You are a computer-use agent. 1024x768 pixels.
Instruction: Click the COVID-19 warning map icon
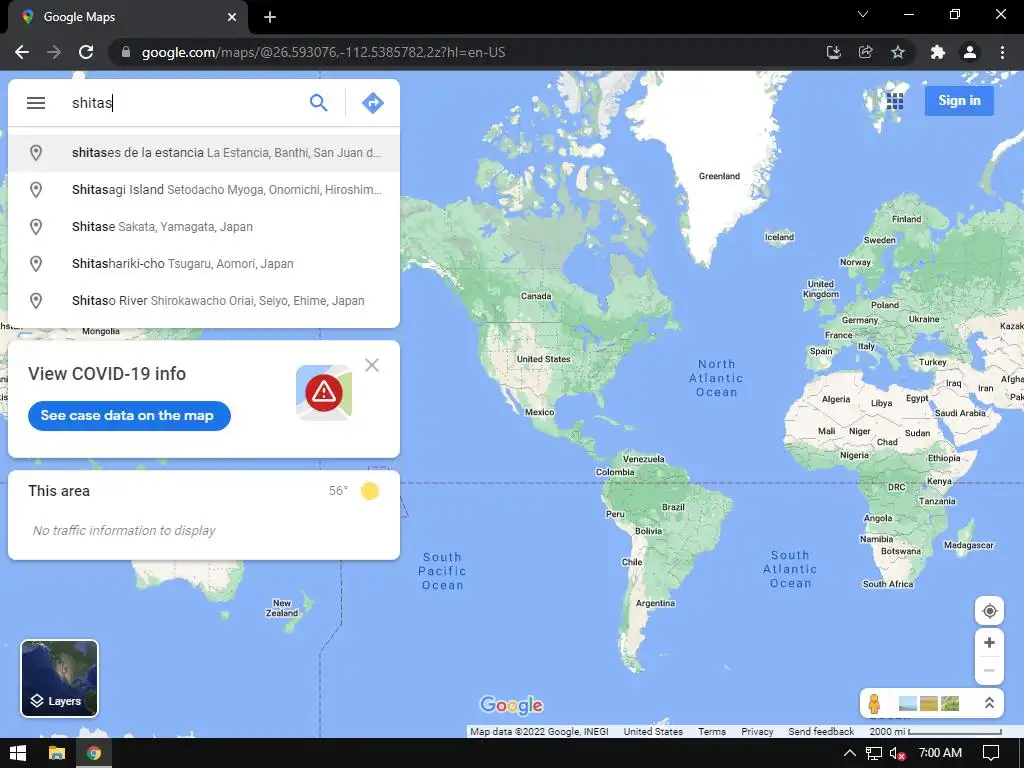[324, 392]
